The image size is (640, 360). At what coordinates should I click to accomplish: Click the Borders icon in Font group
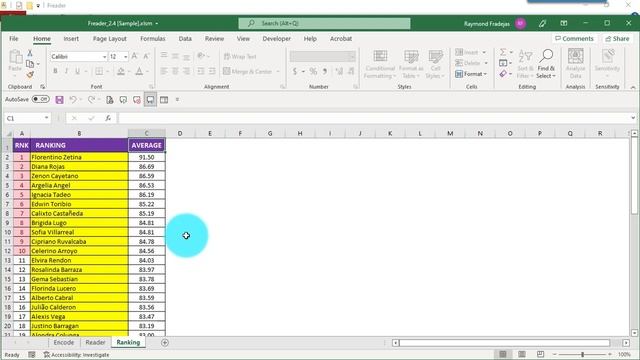click(x=99, y=71)
